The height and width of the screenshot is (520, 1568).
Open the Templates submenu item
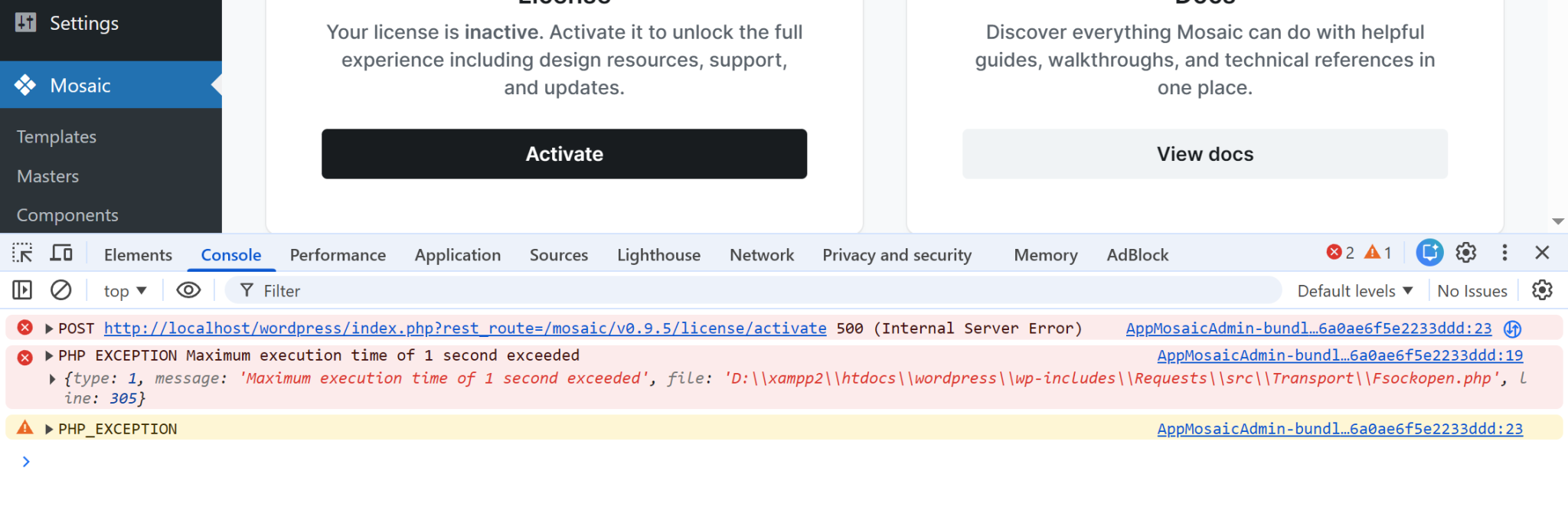click(x=57, y=137)
